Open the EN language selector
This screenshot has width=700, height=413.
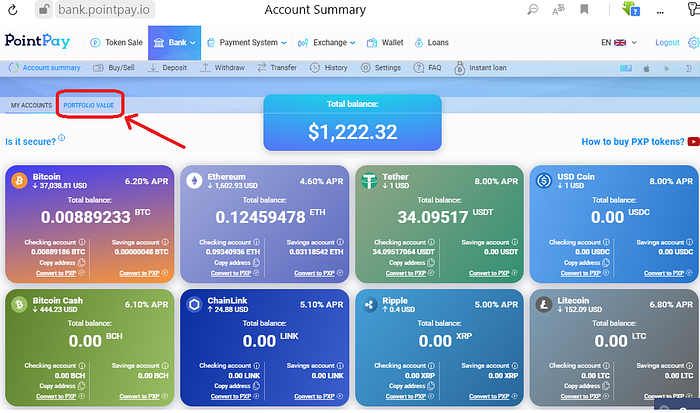click(x=619, y=42)
